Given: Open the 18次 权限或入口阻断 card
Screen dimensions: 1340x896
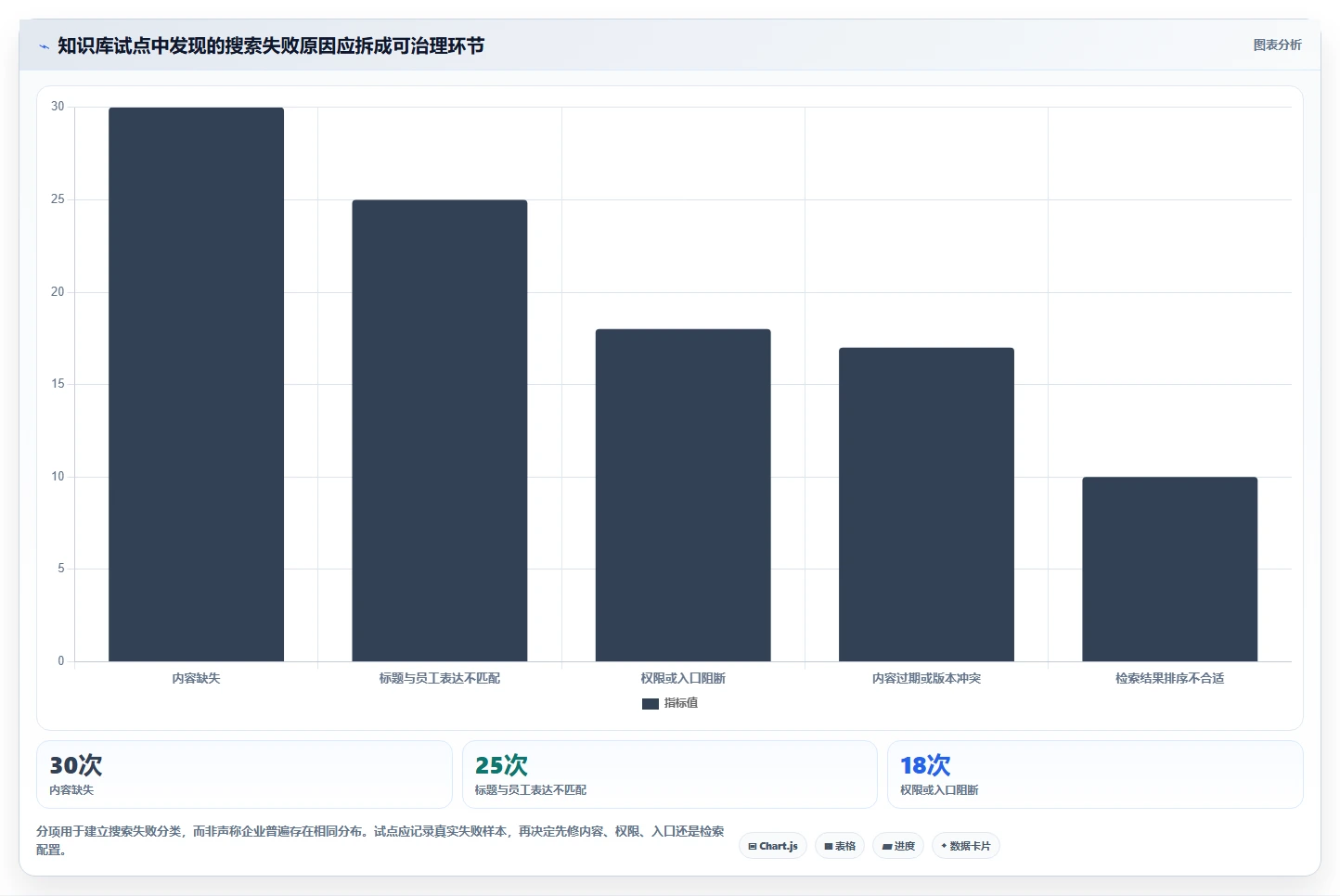Looking at the screenshot, I should pos(1095,774).
